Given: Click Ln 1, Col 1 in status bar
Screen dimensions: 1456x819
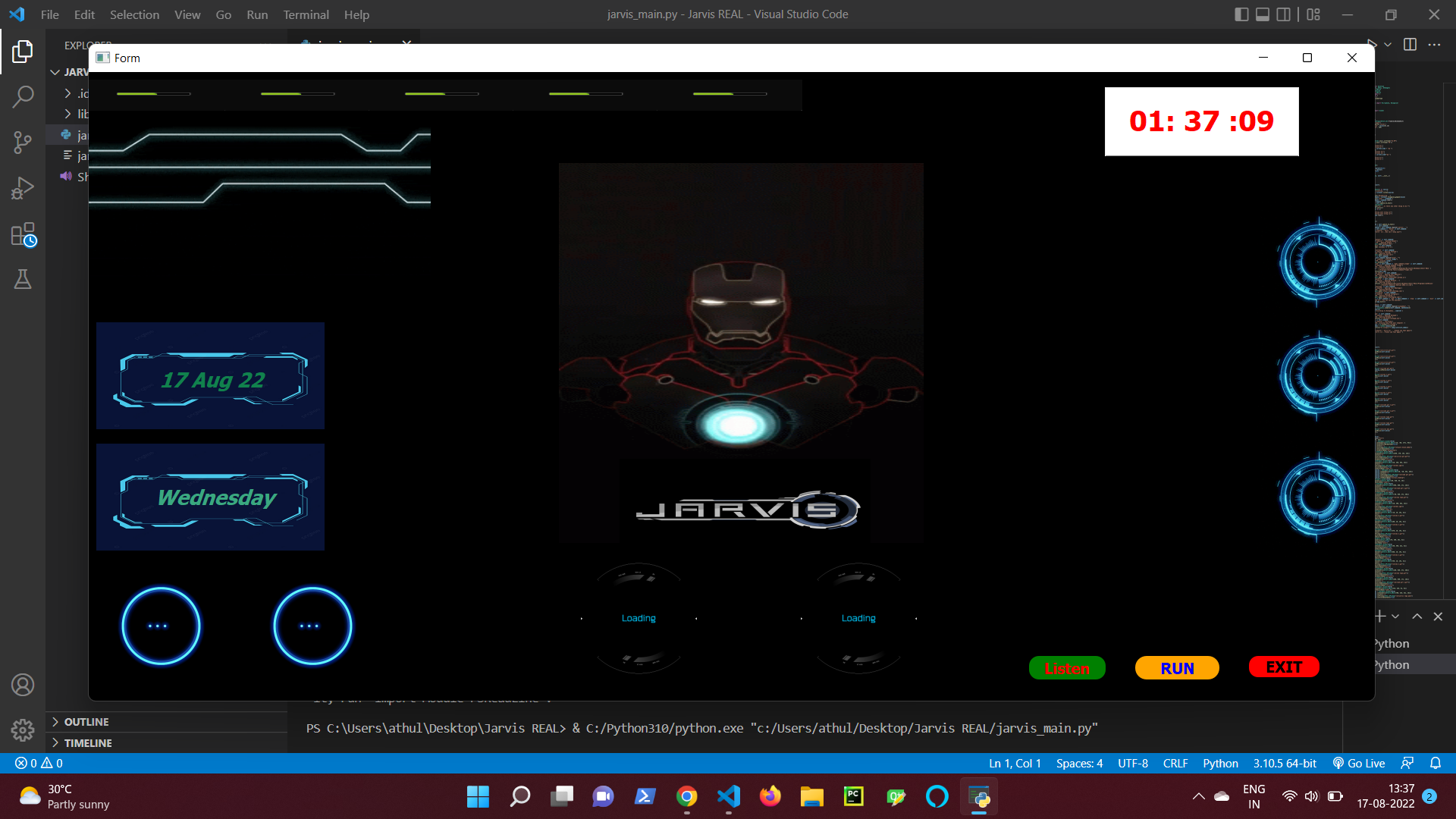Looking at the screenshot, I should 1015,764.
